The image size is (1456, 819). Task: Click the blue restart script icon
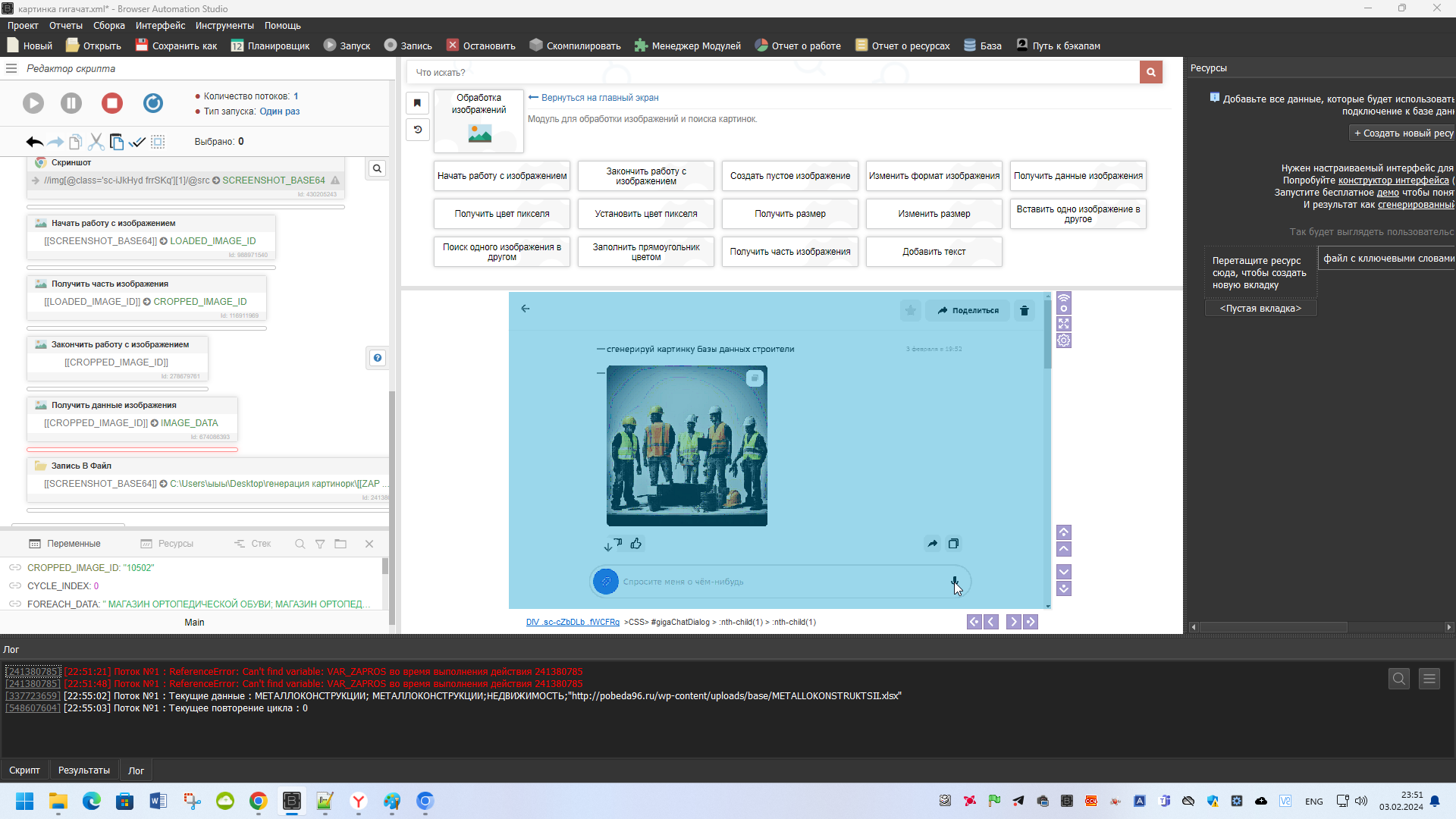pos(153,103)
